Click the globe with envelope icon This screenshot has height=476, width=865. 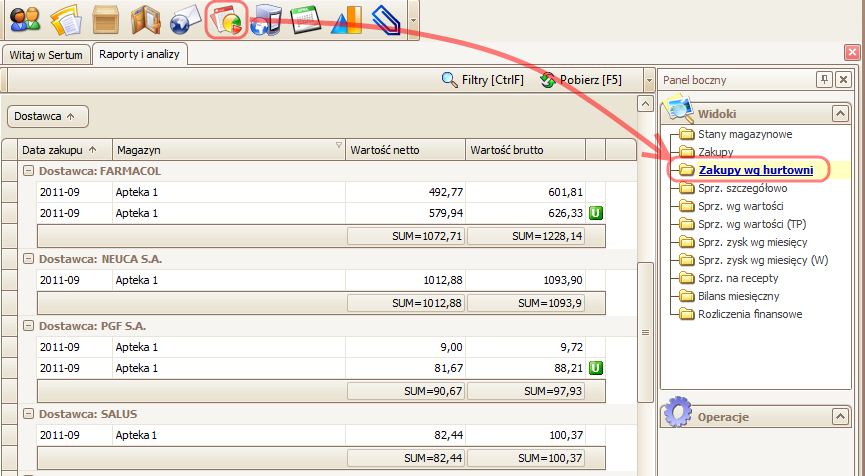coord(186,18)
